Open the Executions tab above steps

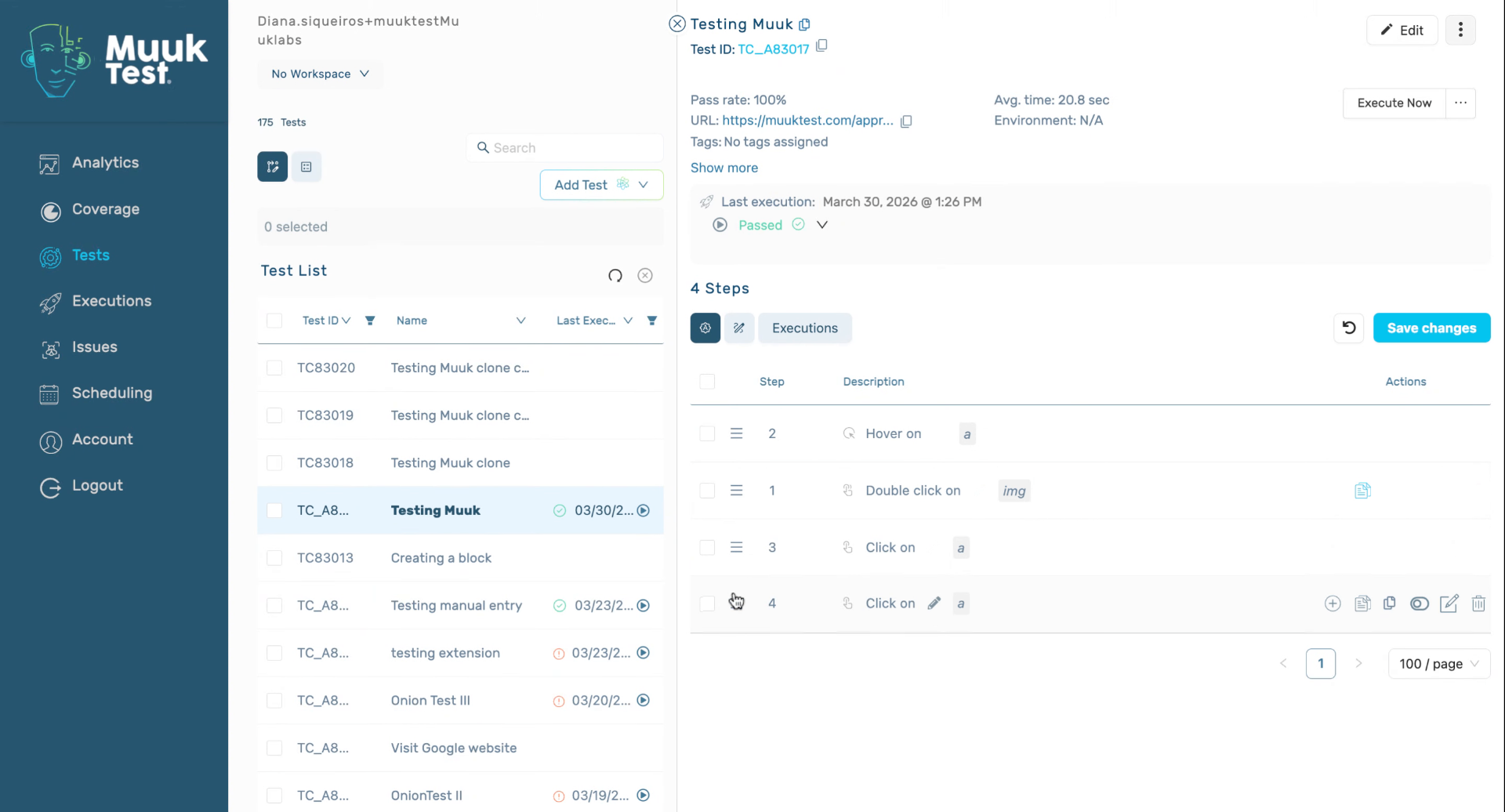coord(805,328)
